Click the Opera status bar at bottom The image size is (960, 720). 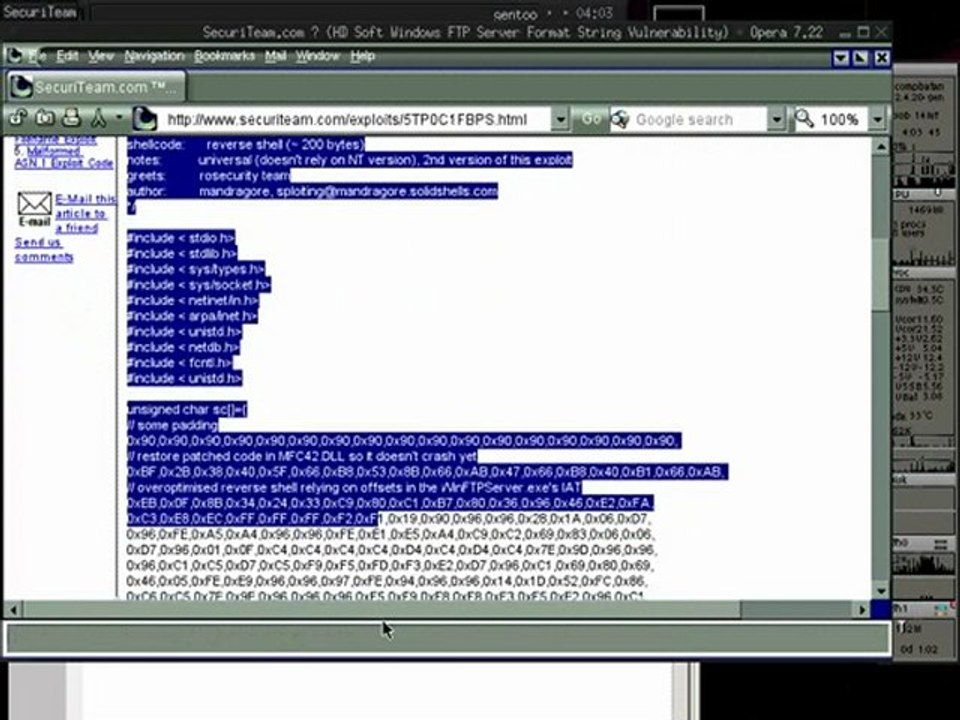(x=447, y=638)
